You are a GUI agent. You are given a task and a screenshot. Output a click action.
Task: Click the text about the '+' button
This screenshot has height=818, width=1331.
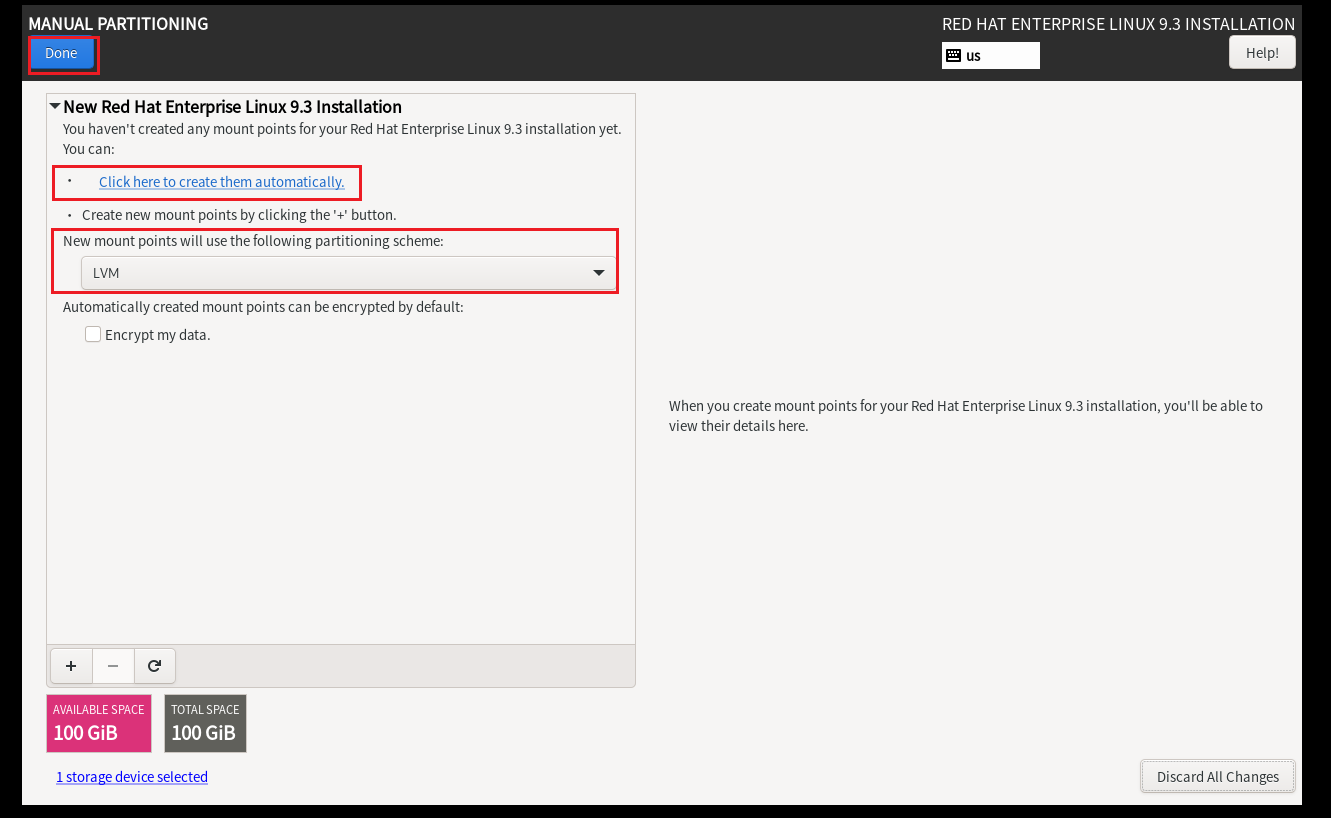(x=239, y=215)
